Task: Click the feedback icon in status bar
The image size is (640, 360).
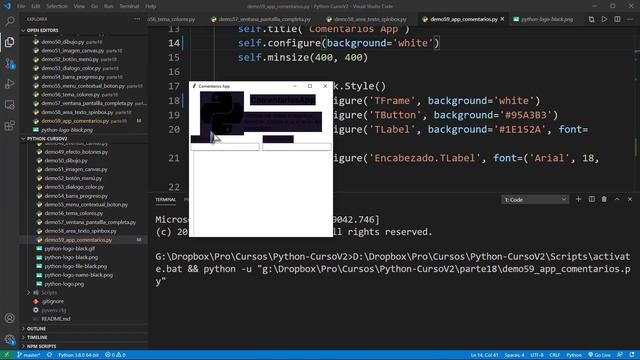Action: pos(620,355)
